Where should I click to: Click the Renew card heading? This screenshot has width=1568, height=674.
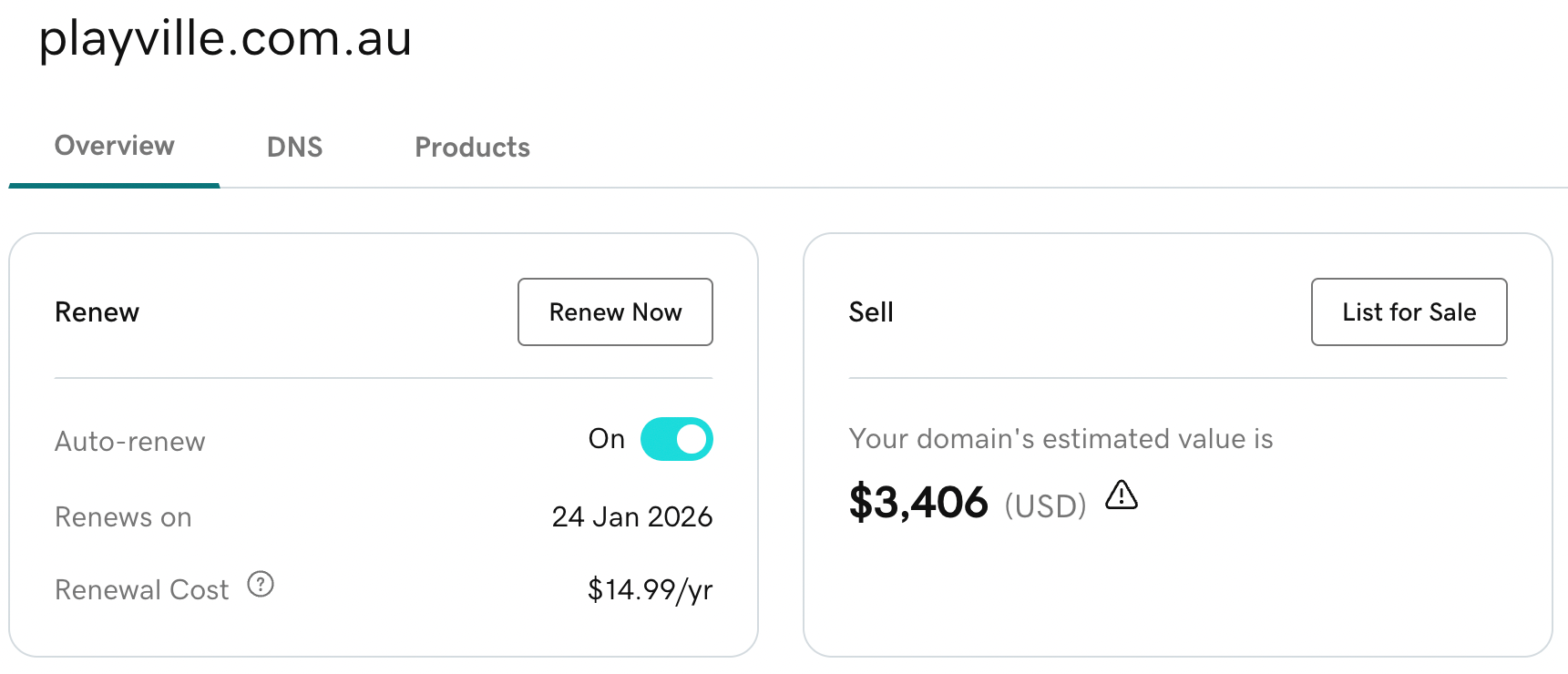[x=97, y=312]
